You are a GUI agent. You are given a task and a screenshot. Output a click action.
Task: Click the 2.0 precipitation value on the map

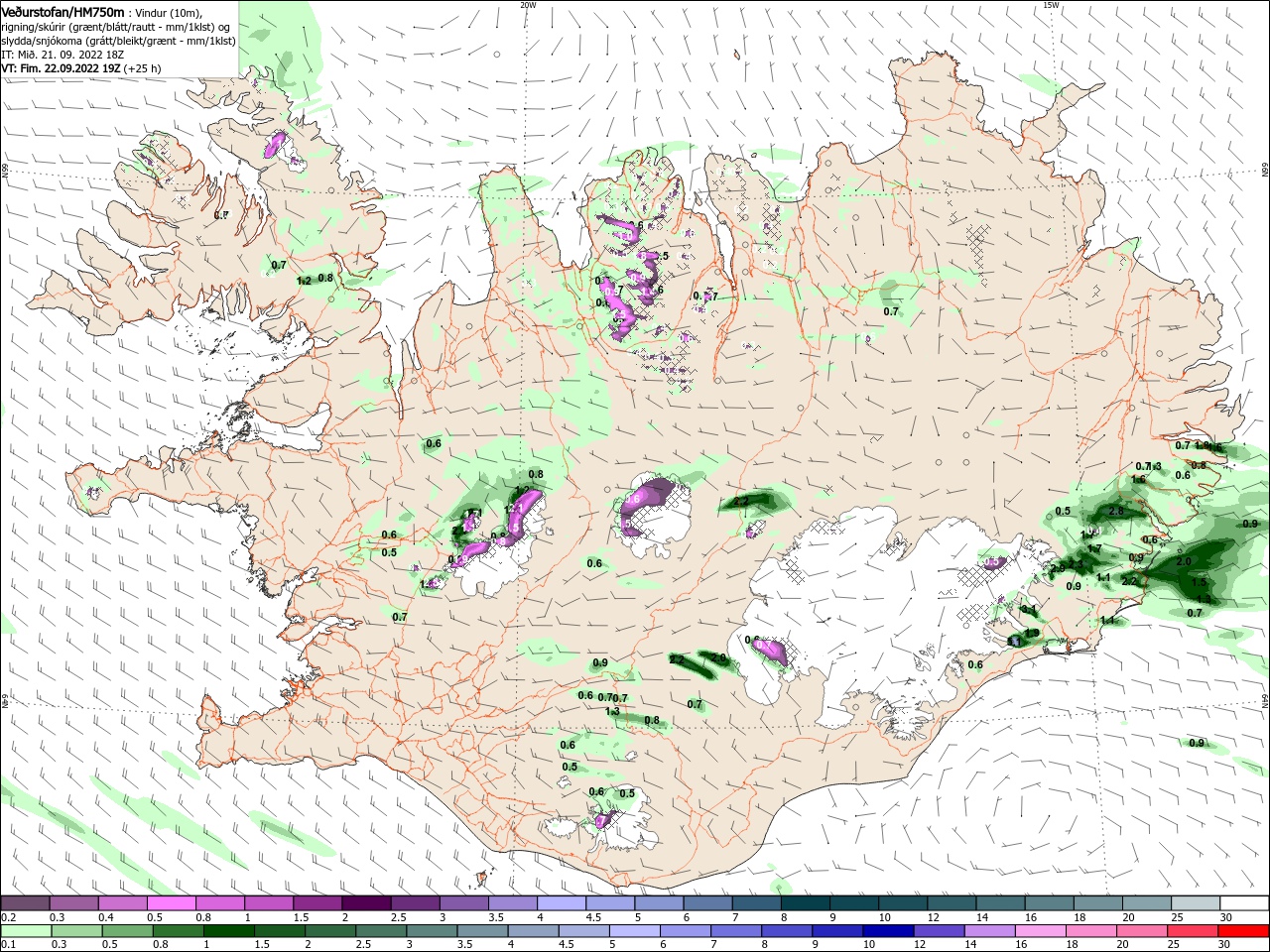point(1183,561)
